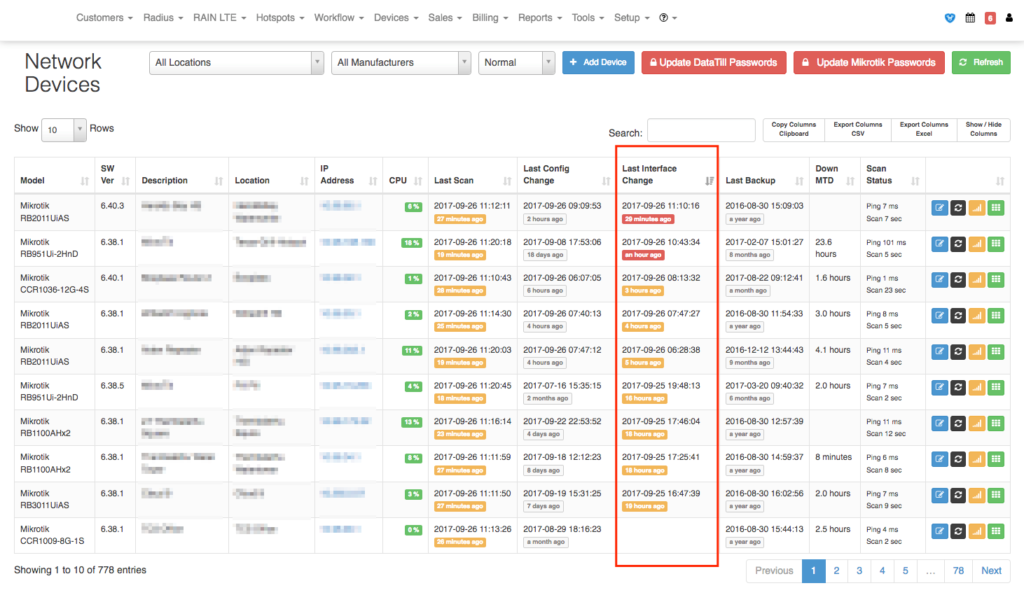1024x602 pixels.
Task: Rescan the RB2011UiAS device with SW 6.40.3
Action: coord(958,208)
